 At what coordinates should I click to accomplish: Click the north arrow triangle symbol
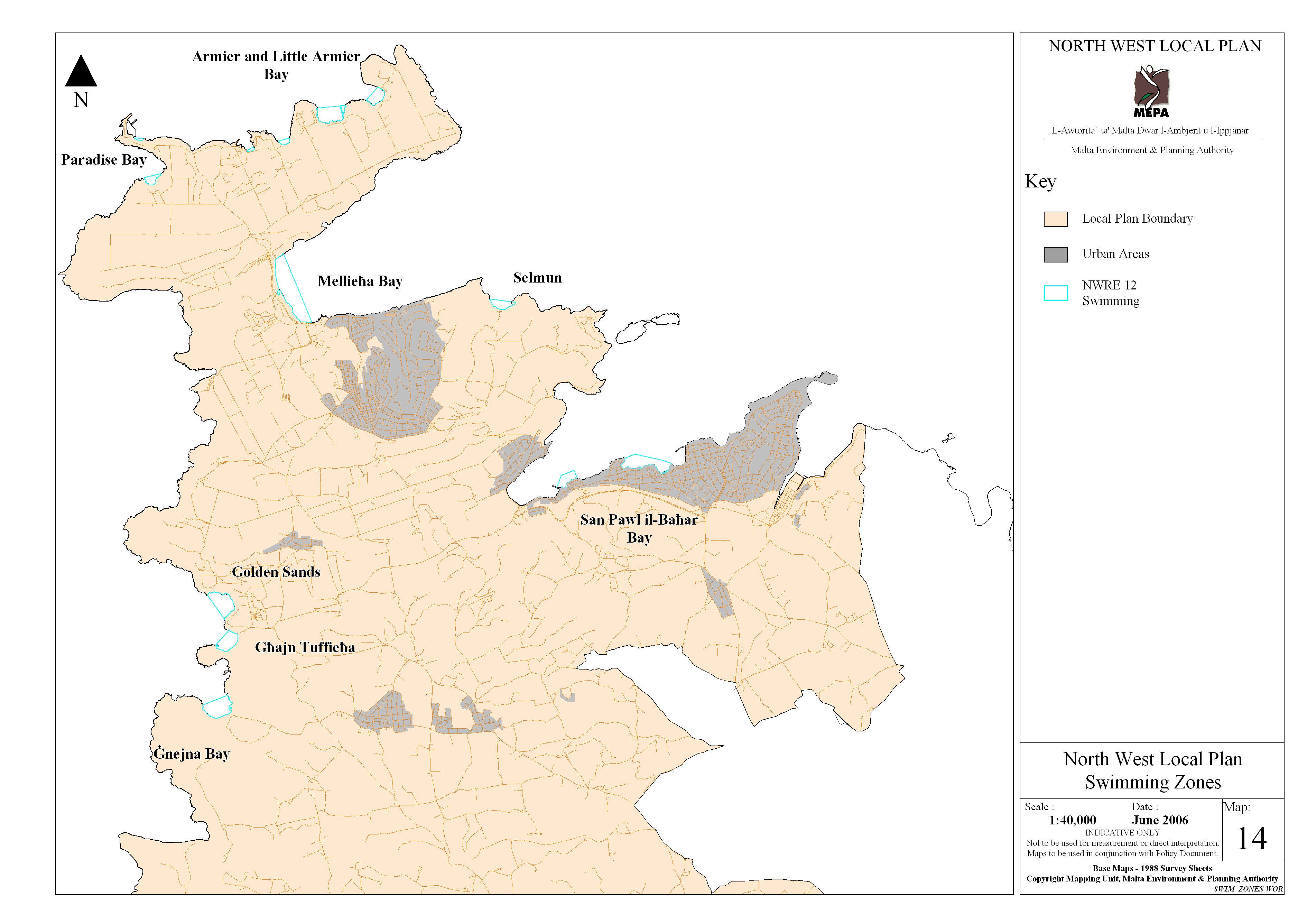click(x=81, y=71)
